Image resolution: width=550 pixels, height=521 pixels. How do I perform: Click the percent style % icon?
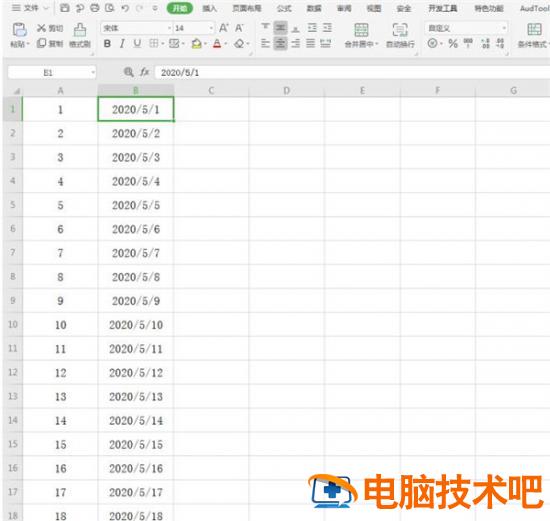453,44
